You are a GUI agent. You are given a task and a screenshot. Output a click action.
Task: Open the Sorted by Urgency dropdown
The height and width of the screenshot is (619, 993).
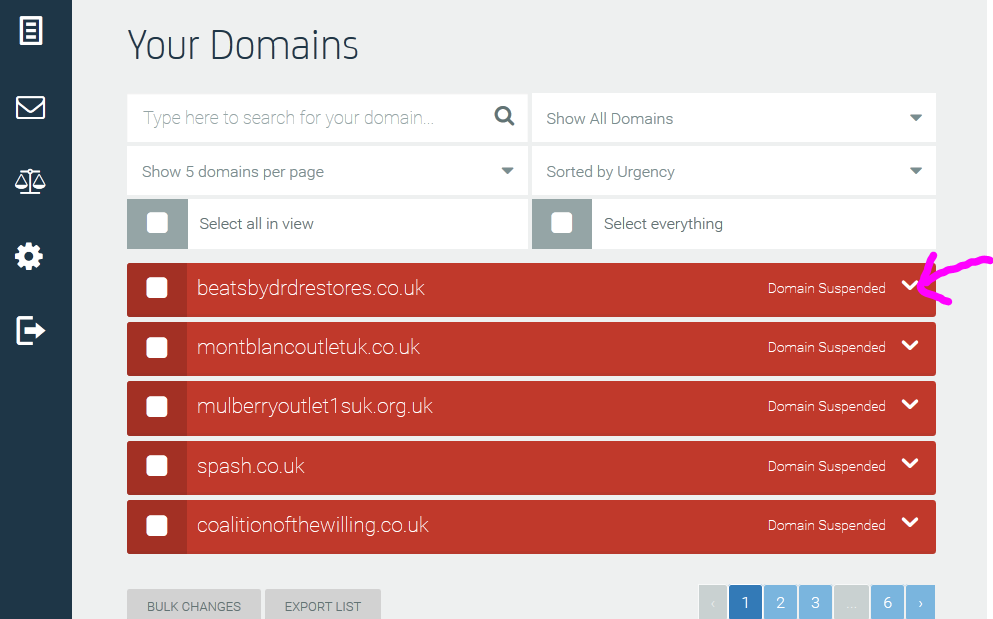click(x=733, y=171)
